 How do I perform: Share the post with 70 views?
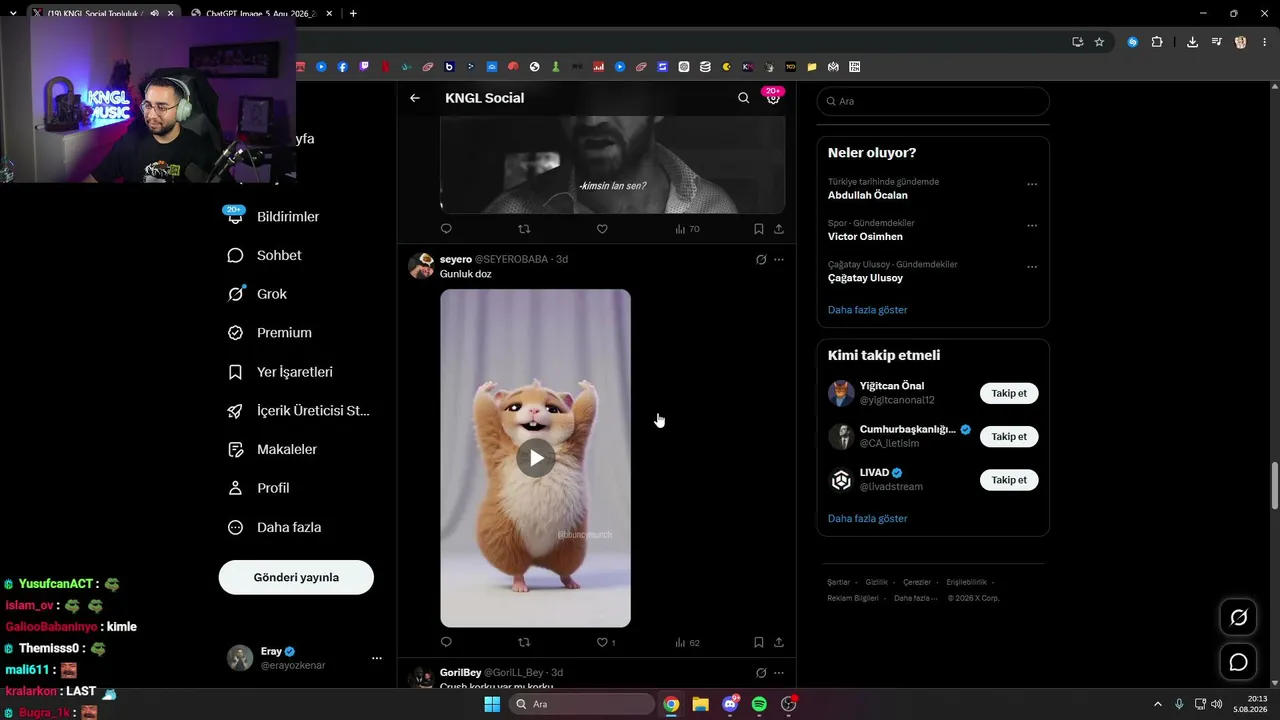(779, 229)
